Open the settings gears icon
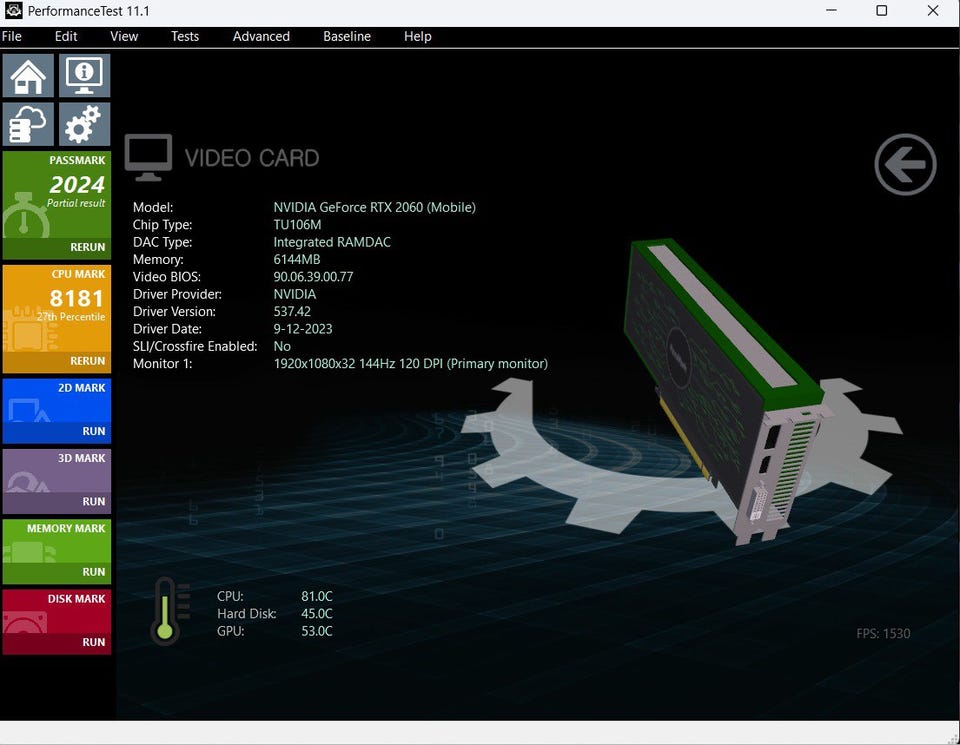960x745 pixels. pyautogui.click(x=84, y=125)
